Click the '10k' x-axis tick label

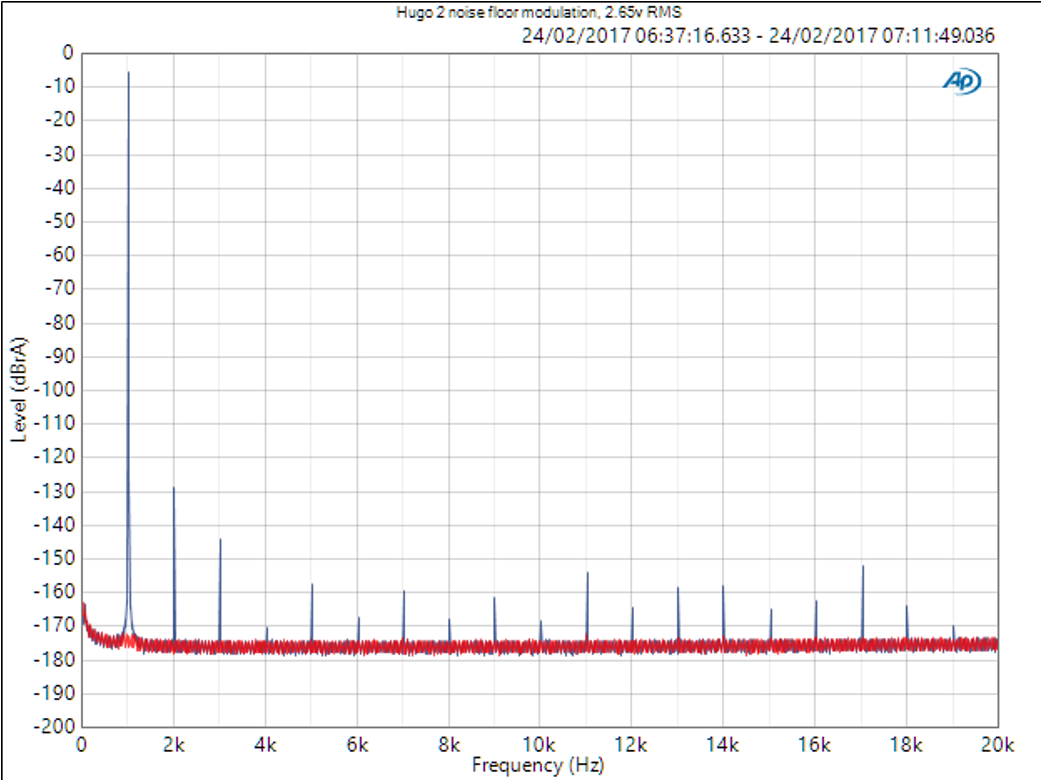539,745
